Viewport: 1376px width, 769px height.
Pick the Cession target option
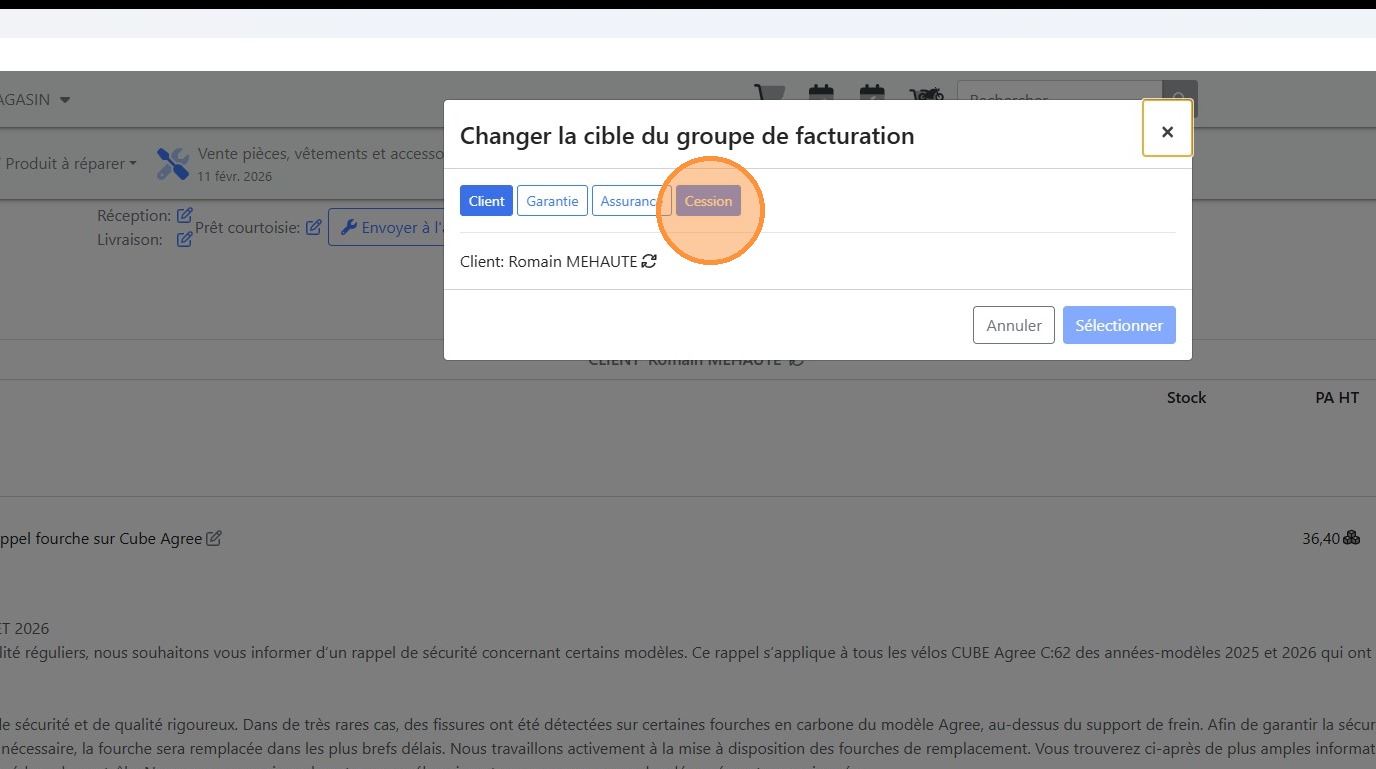click(x=708, y=201)
